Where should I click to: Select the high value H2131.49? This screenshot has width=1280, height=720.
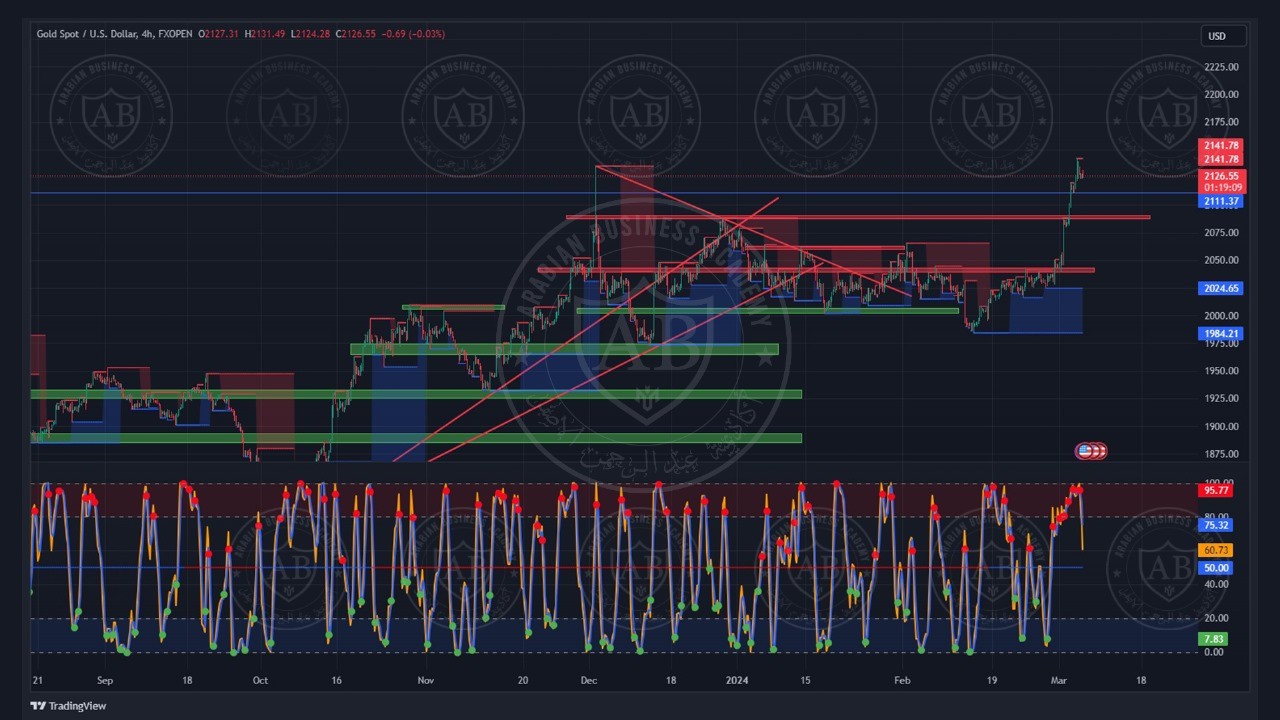click(264, 34)
